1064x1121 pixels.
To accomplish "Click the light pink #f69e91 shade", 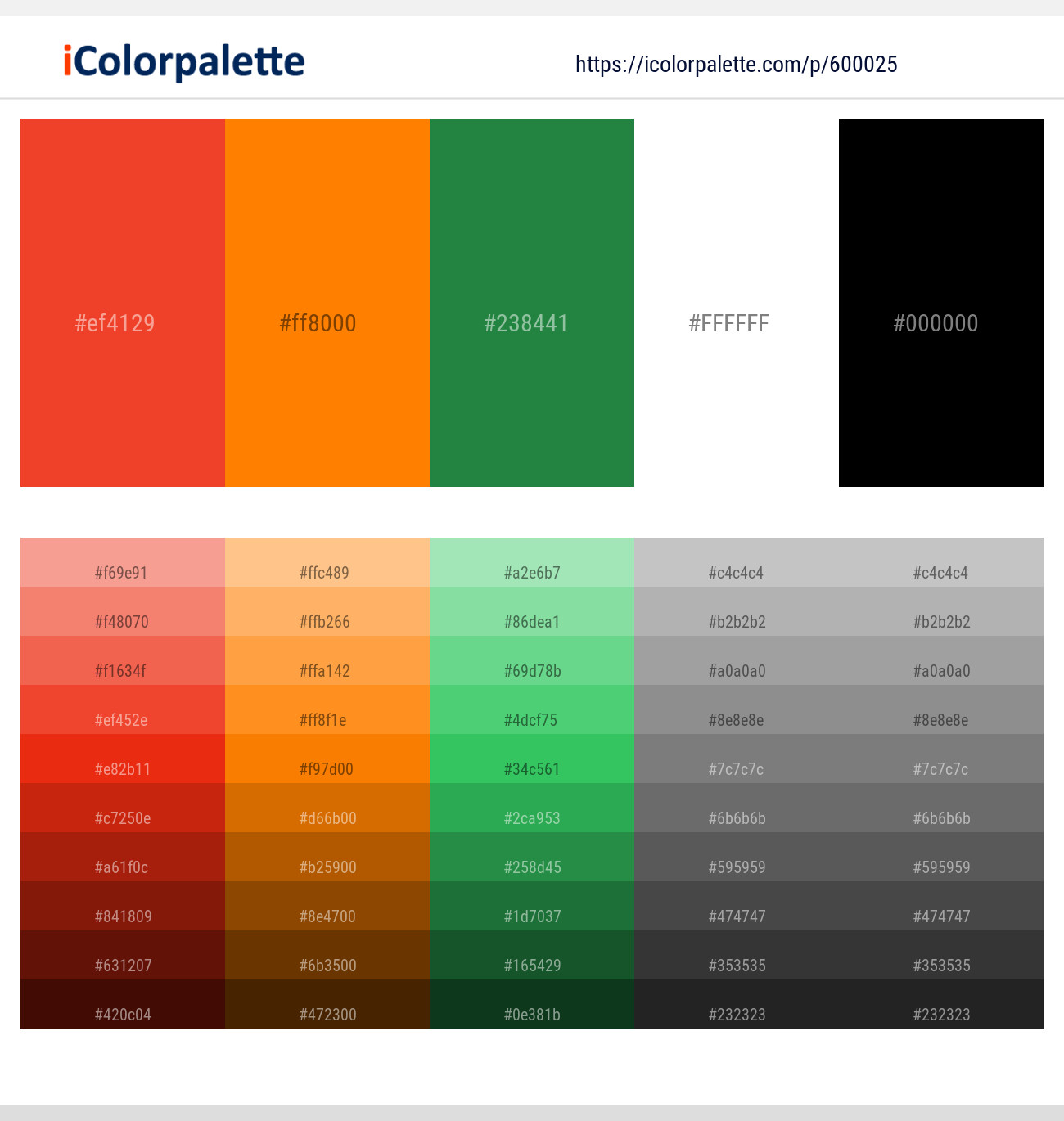I will [123, 563].
